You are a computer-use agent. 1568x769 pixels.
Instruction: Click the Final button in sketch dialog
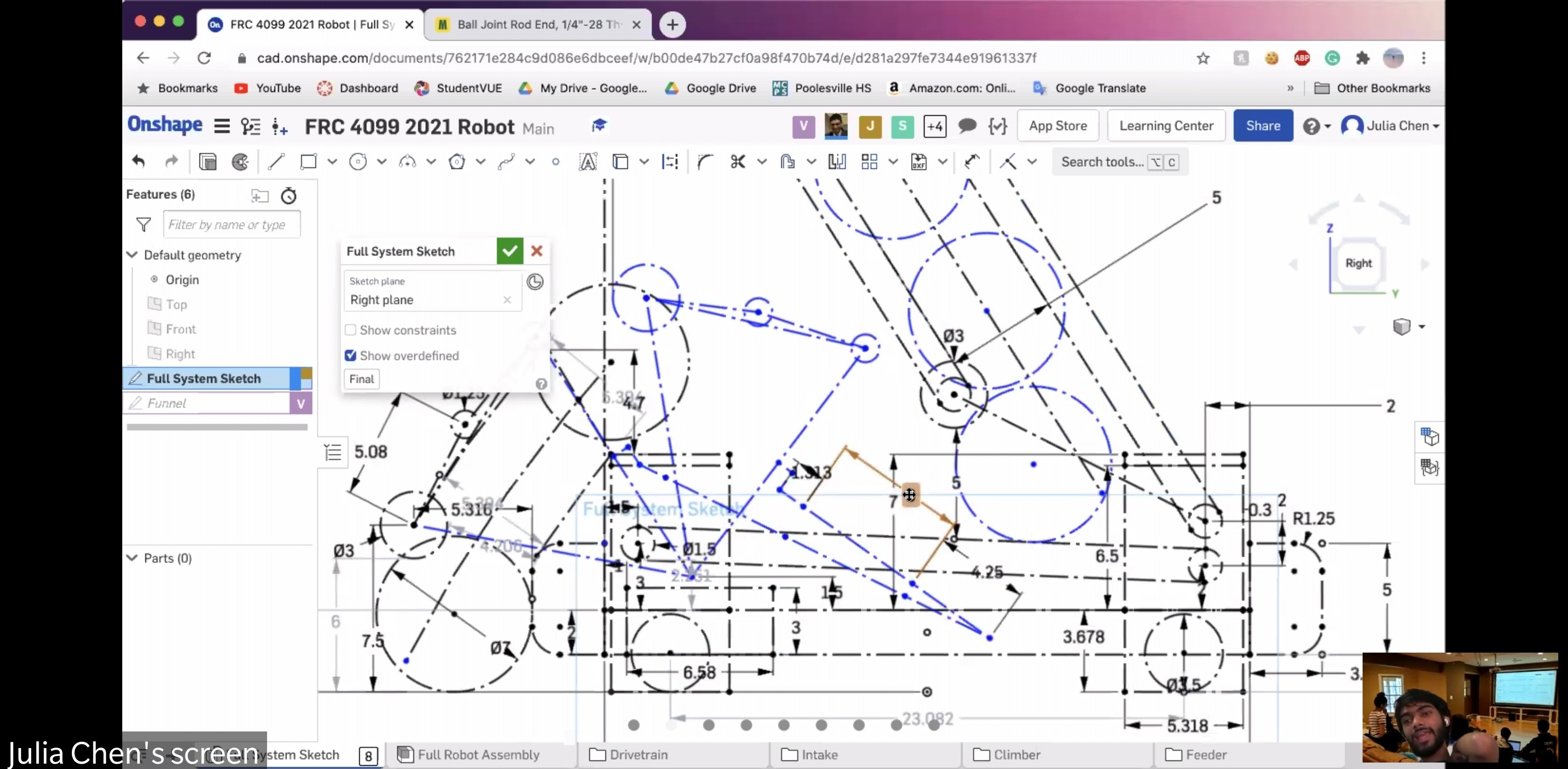coord(361,379)
